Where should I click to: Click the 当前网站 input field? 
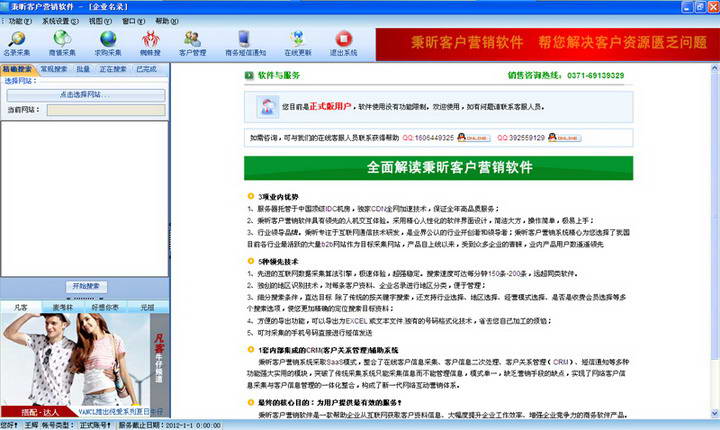106,110
